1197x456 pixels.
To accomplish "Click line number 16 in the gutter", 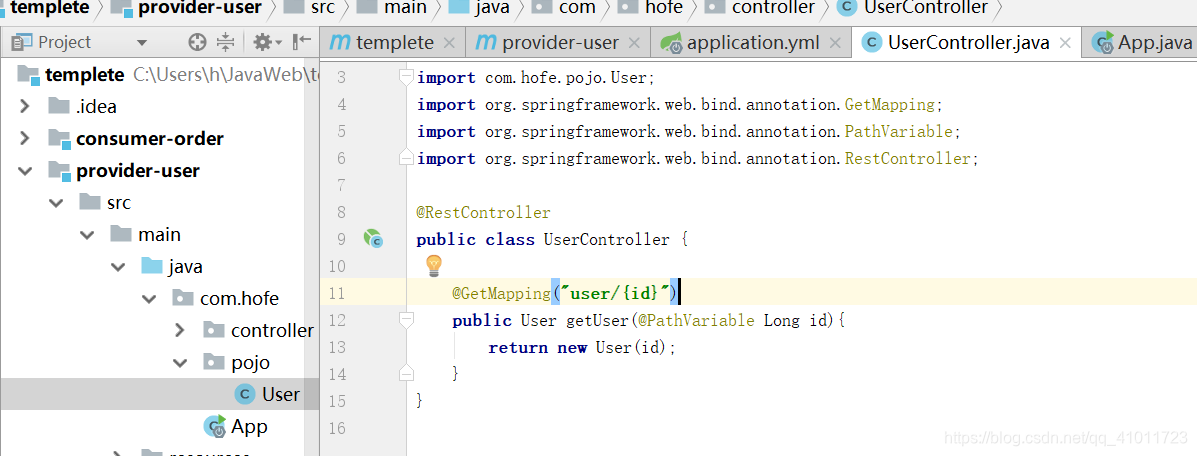I will click(337, 428).
